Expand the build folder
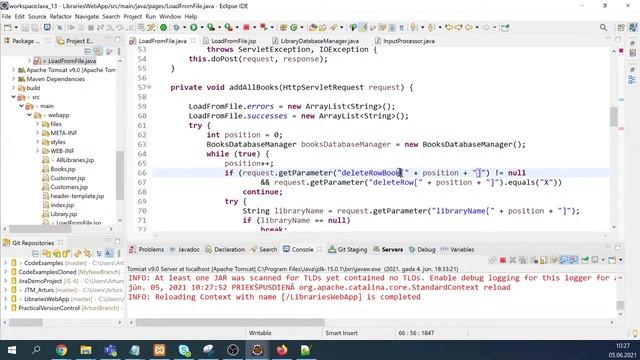The height and width of the screenshot is (360, 640). (x=13, y=88)
